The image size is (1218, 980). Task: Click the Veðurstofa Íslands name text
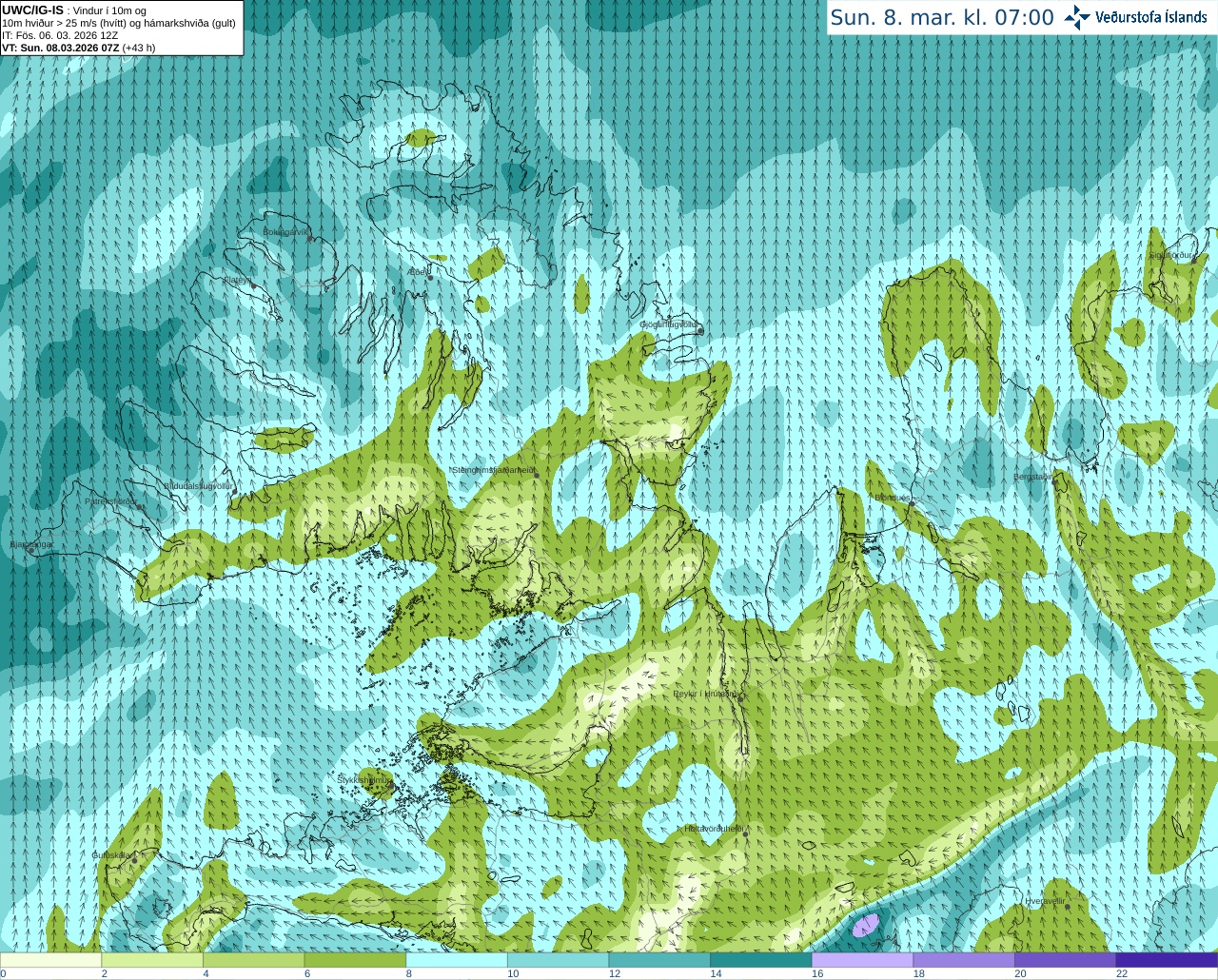(1151, 17)
